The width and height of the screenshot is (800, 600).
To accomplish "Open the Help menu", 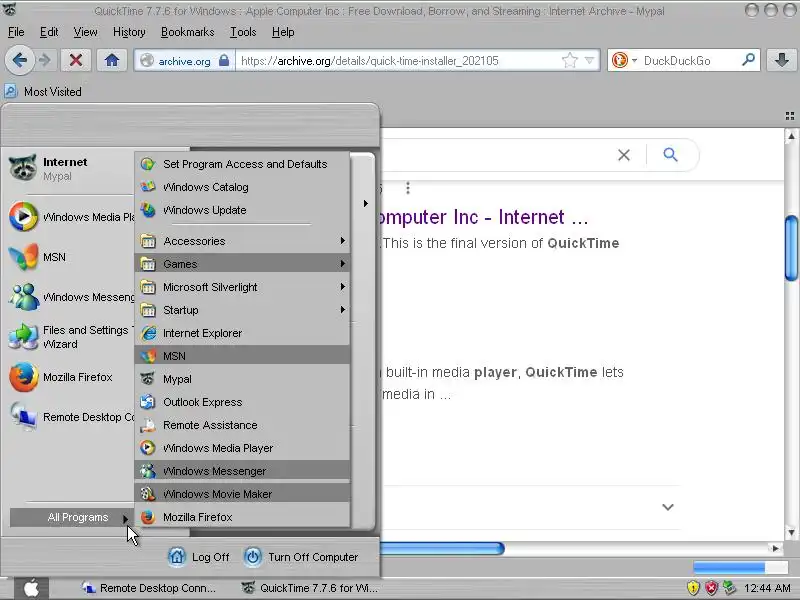I will click(283, 32).
